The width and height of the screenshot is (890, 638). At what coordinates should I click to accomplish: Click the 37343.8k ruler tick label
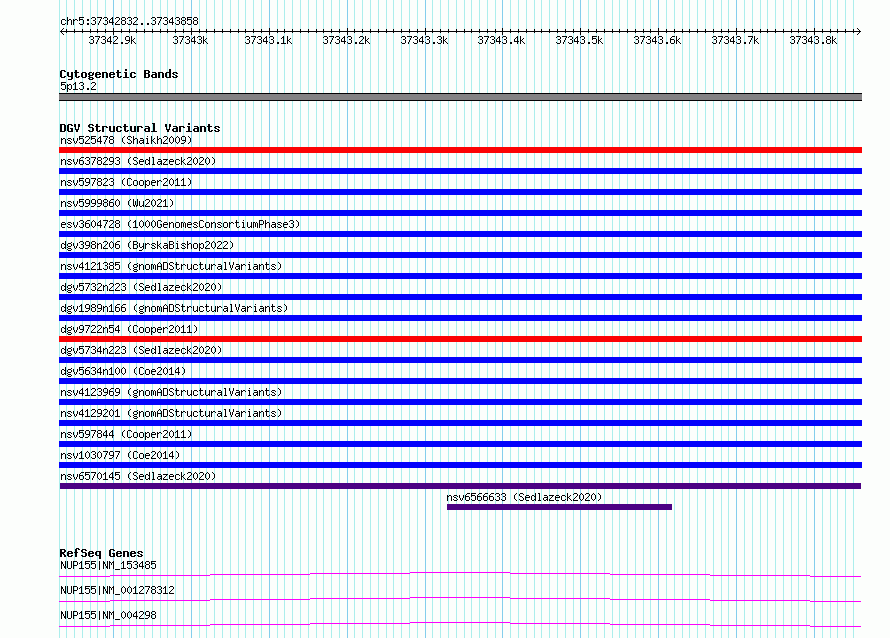click(x=813, y=40)
